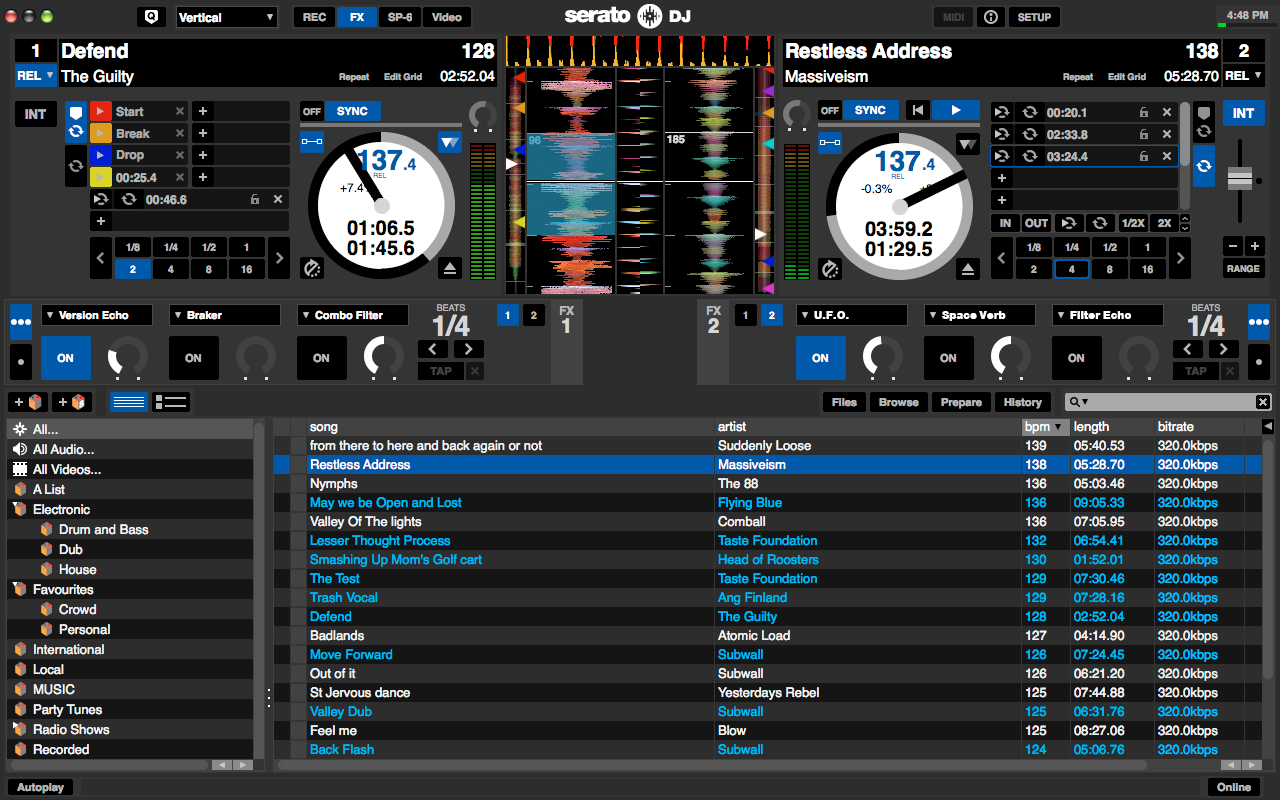Open the help info panel

coord(990,17)
